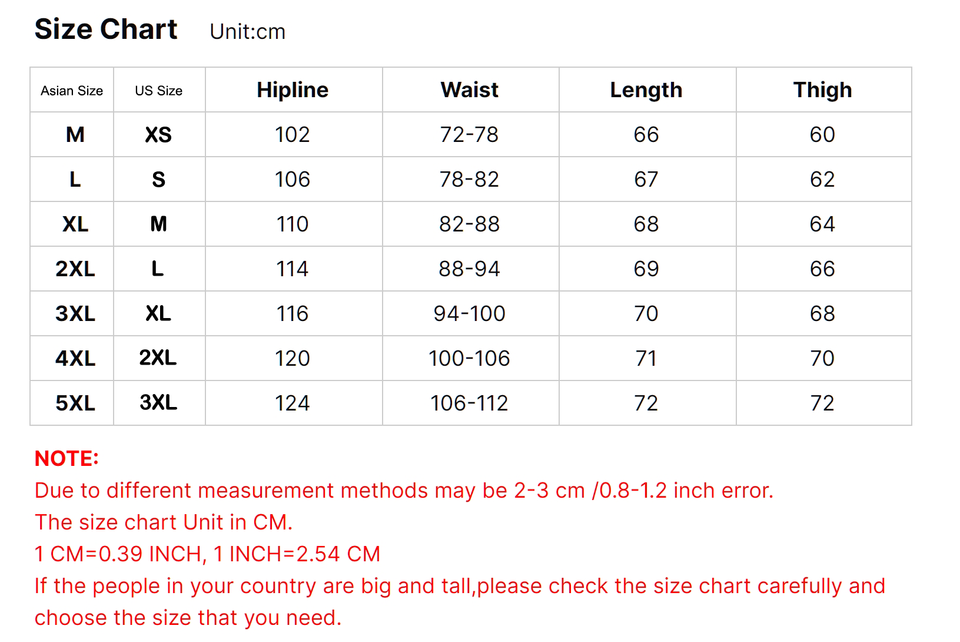Click the Hipline column header

click(292, 90)
